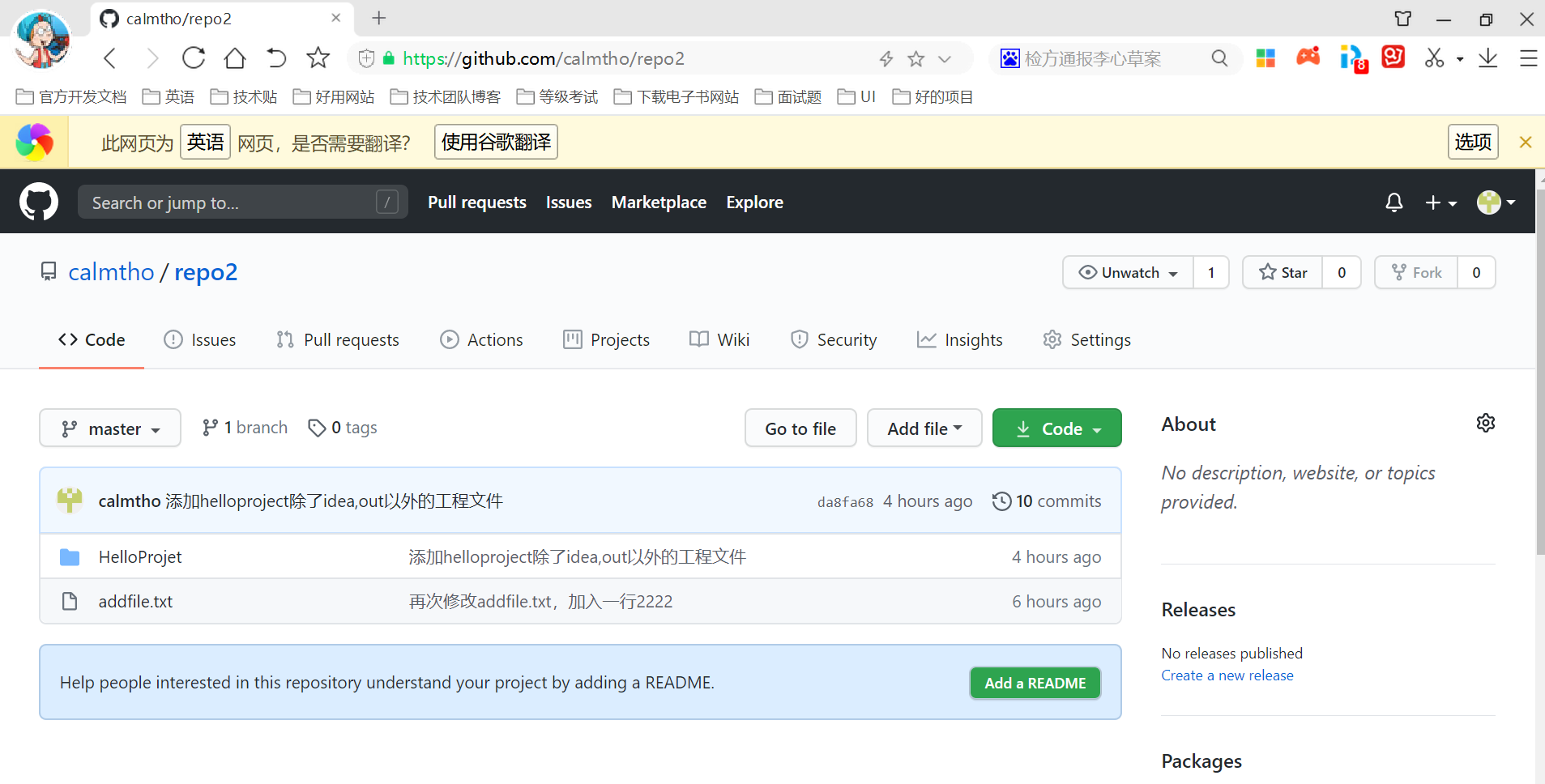The image size is (1545, 784).
Task: Open the green Code dropdown
Action: click(x=1056, y=428)
